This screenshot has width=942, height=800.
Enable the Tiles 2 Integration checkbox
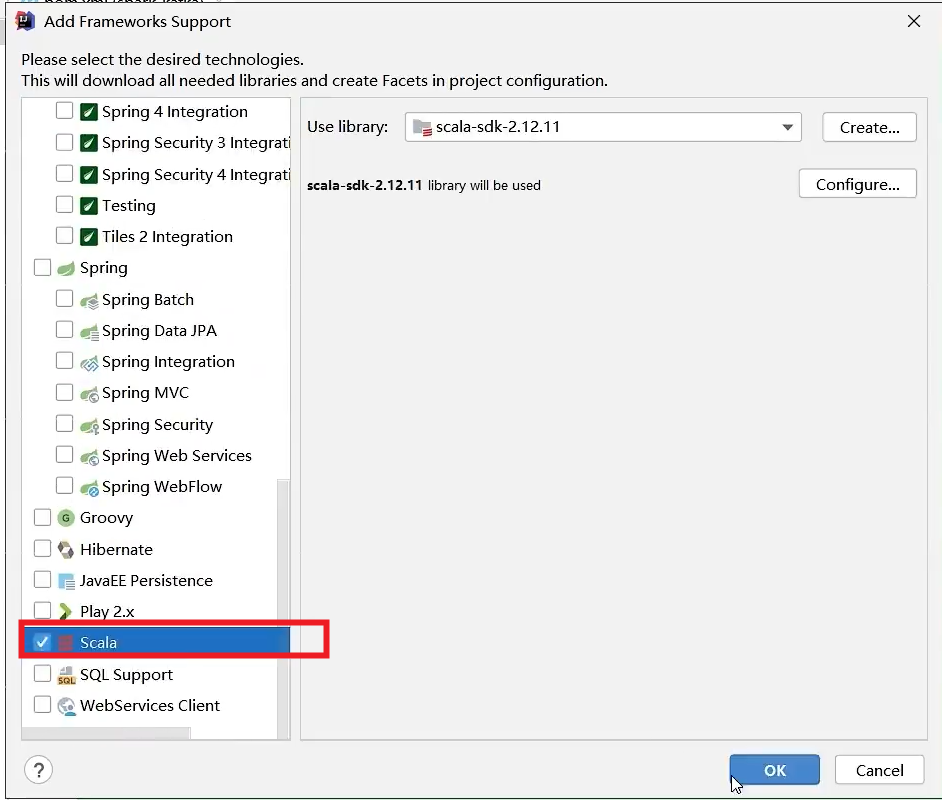pyautogui.click(x=64, y=235)
